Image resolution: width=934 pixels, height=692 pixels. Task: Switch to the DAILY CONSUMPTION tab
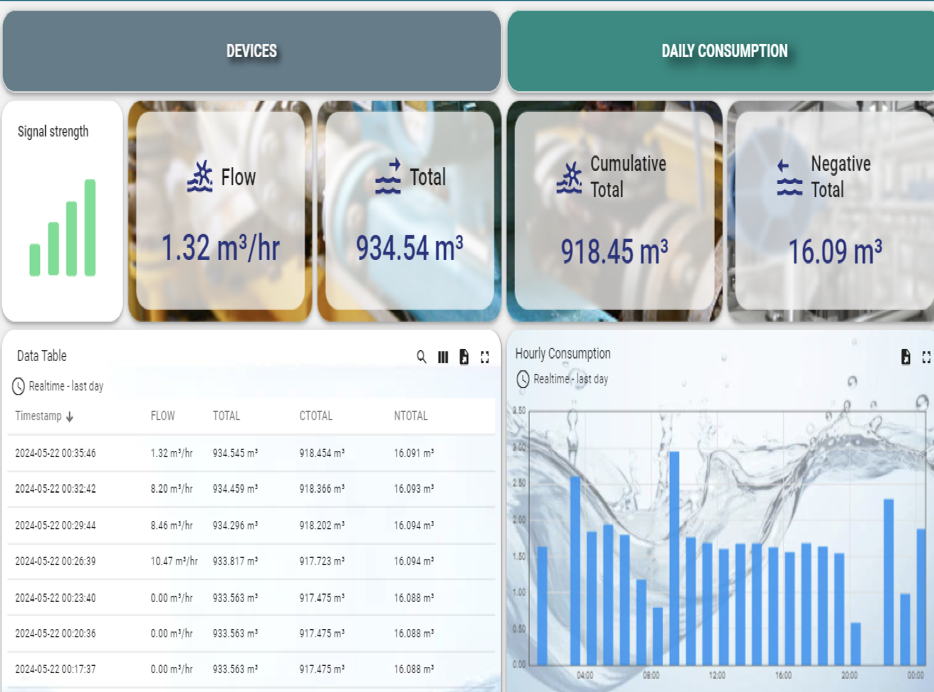(x=724, y=51)
